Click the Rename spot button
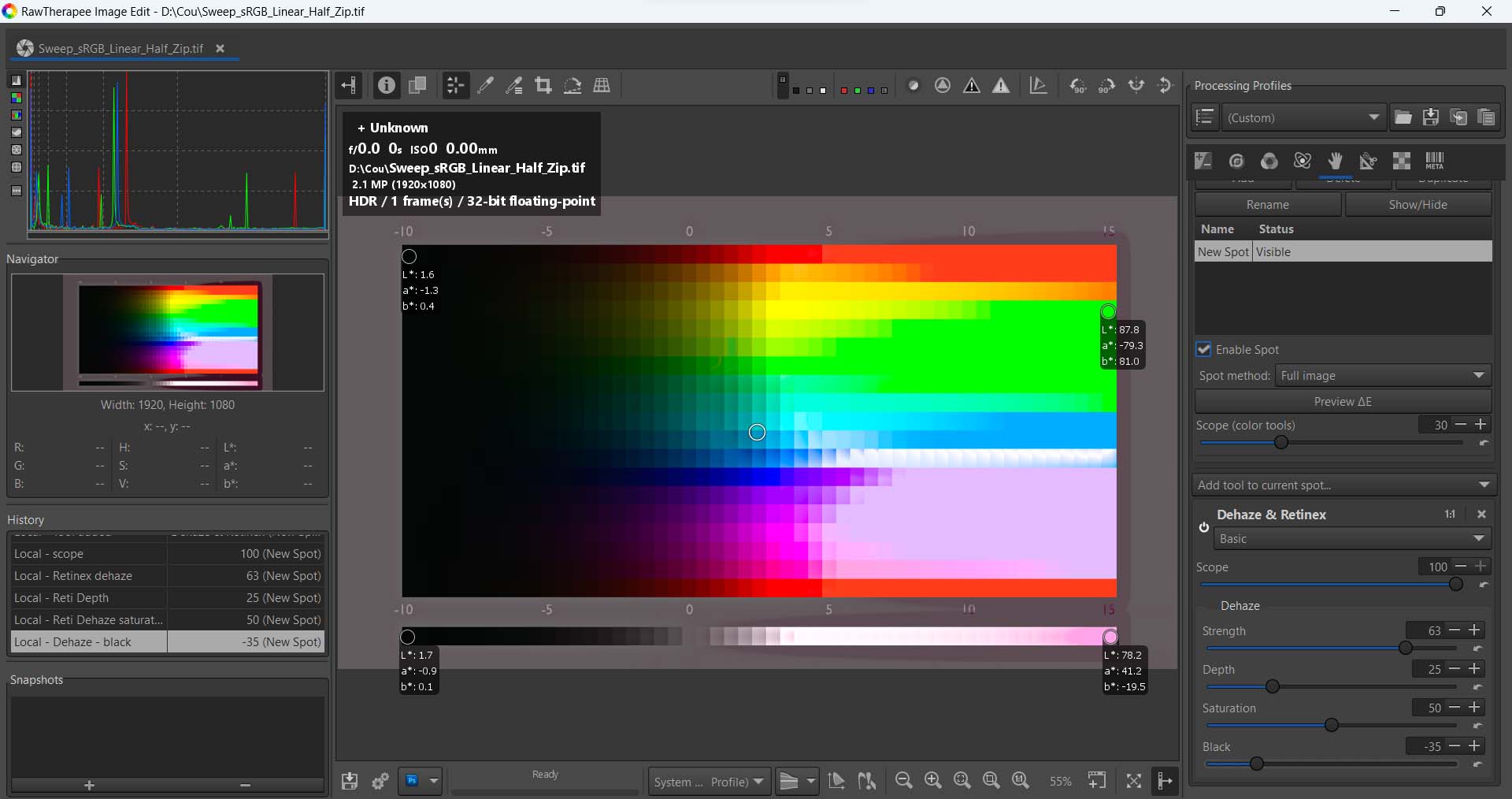The width and height of the screenshot is (1512, 799). click(1267, 205)
